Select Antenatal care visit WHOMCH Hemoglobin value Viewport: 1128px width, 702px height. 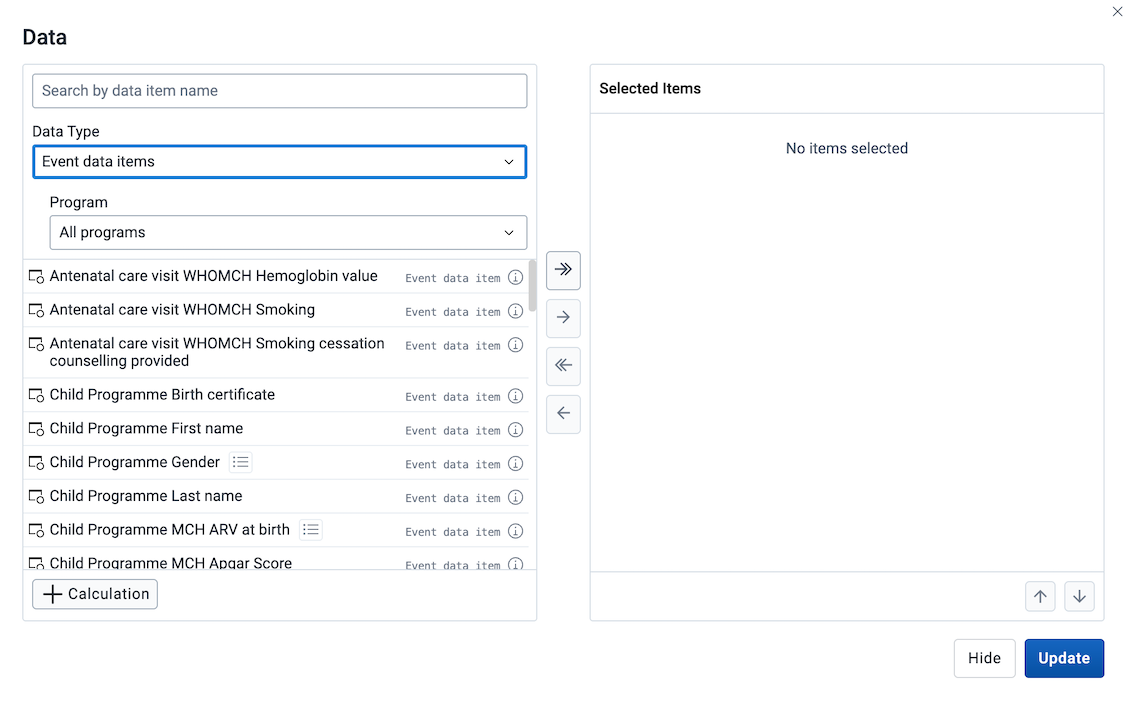tap(277, 277)
